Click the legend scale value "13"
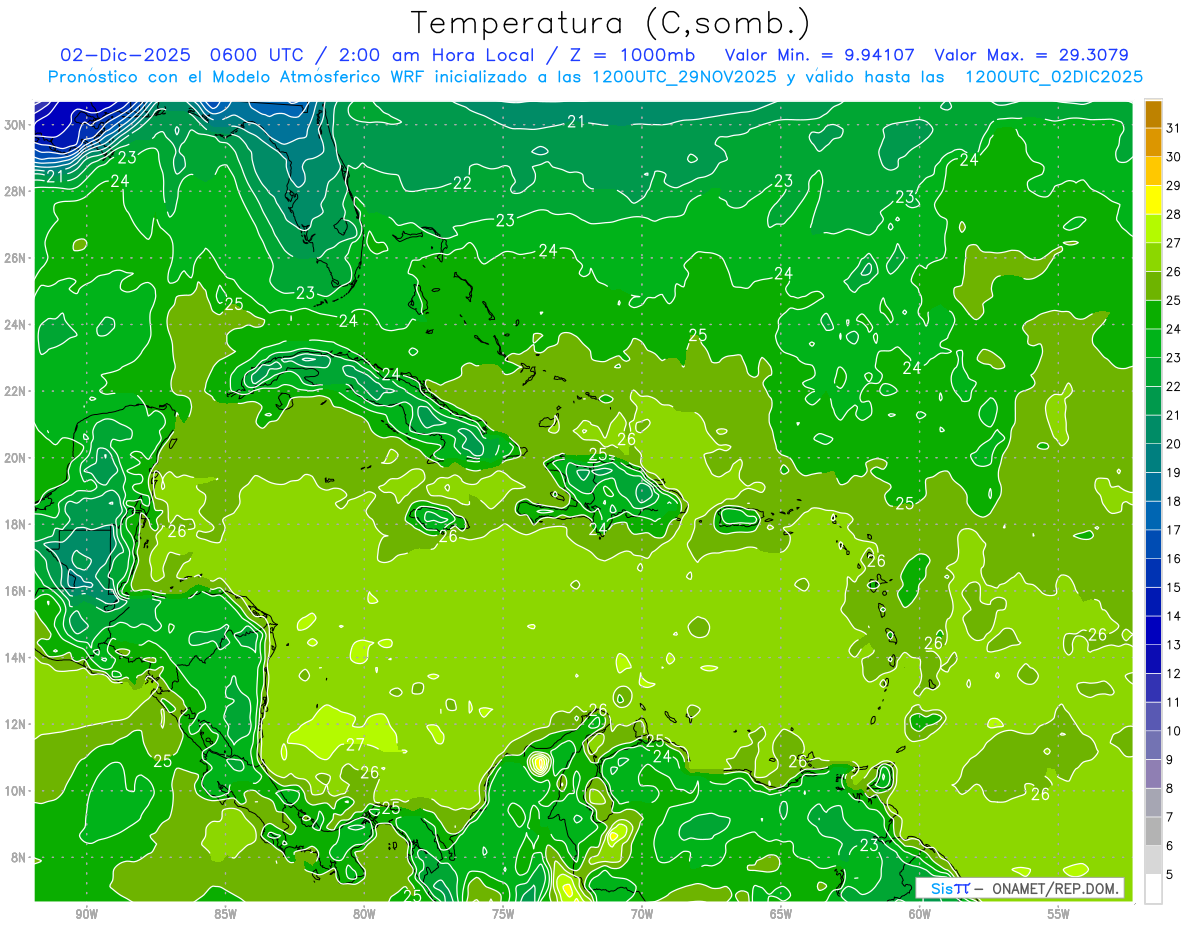The image size is (1200, 927). click(x=1174, y=645)
